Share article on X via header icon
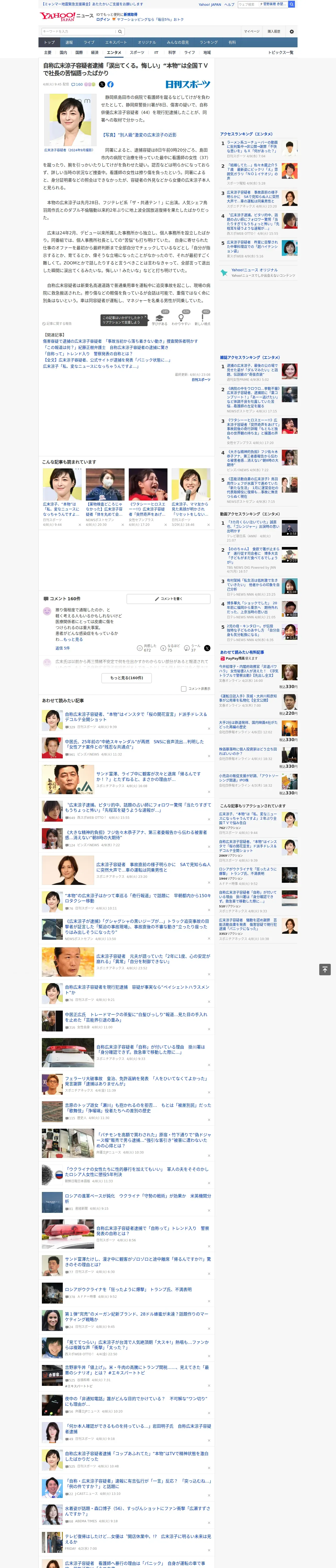 pyautogui.click(x=102, y=85)
